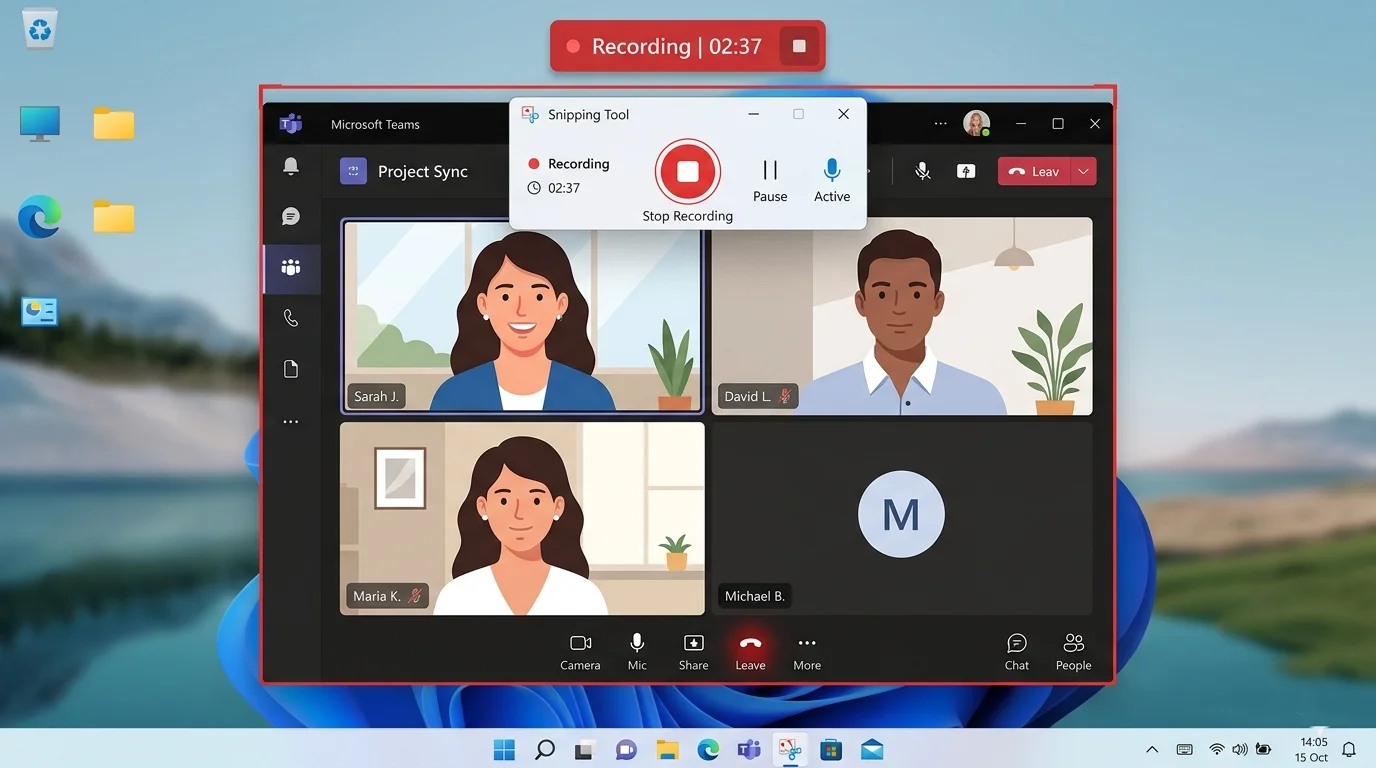Click the Share icon in the meeting toolbar
Screen dimensions: 1376x768
(x=693, y=644)
